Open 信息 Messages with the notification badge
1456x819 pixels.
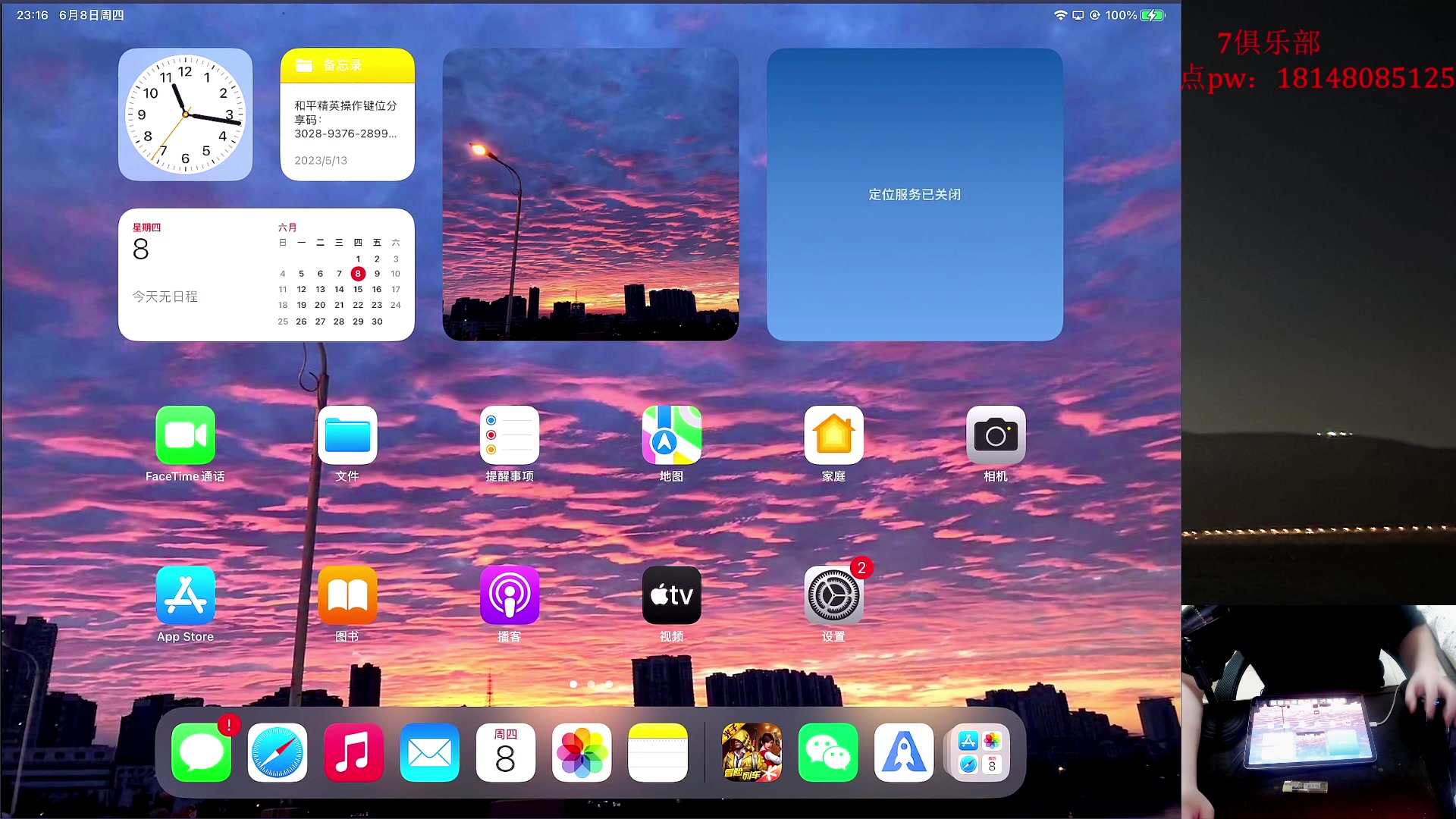pyautogui.click(x=201, y=752)
